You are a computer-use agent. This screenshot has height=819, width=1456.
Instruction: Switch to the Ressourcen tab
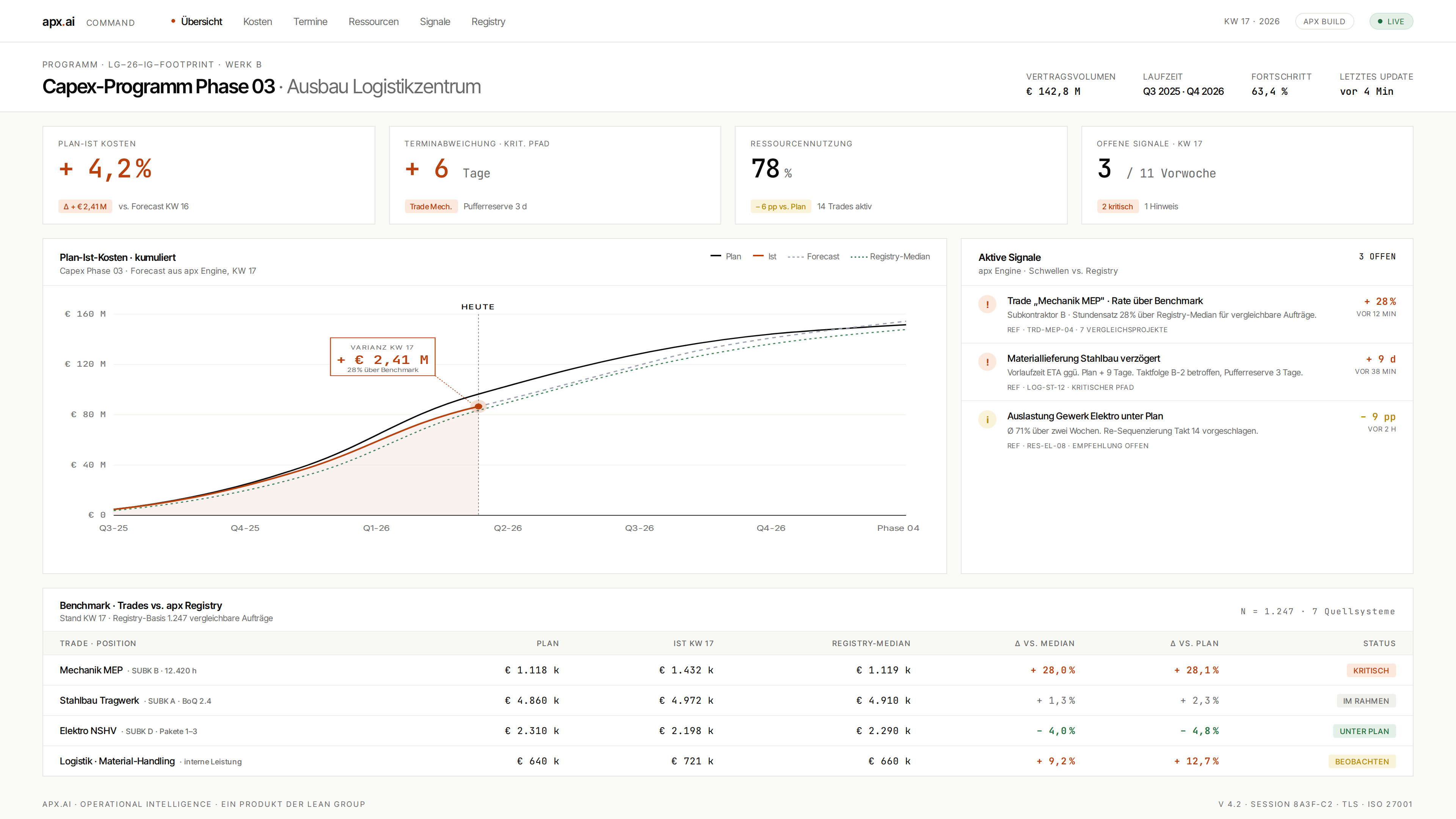(373, 22)
